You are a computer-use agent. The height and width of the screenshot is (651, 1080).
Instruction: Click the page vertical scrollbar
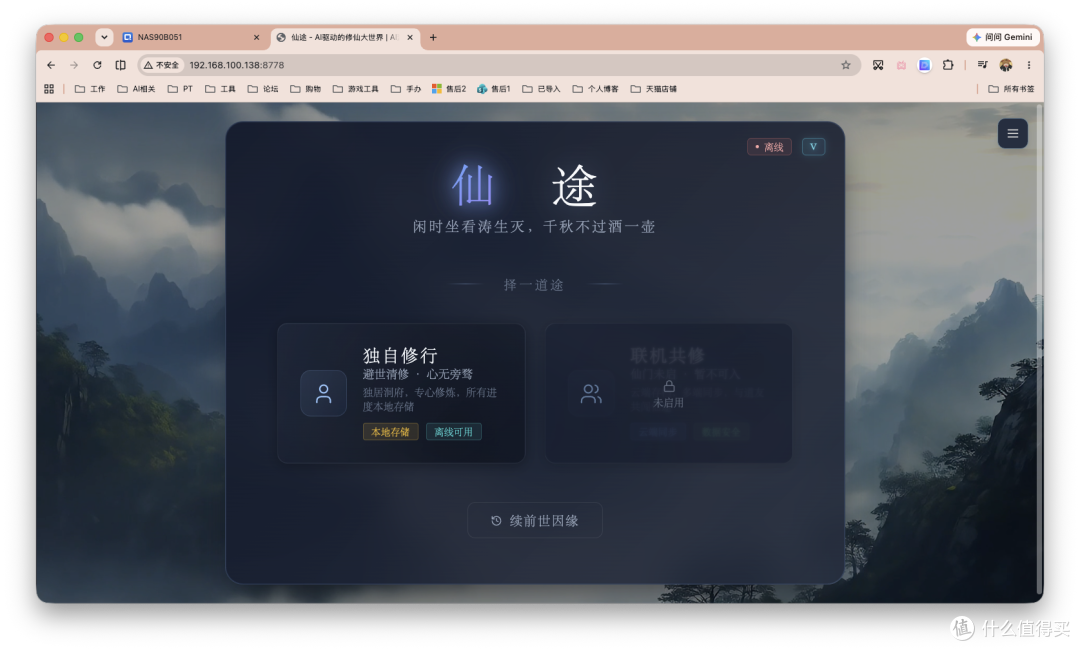pyautogui.click(x=1039, y=349)
